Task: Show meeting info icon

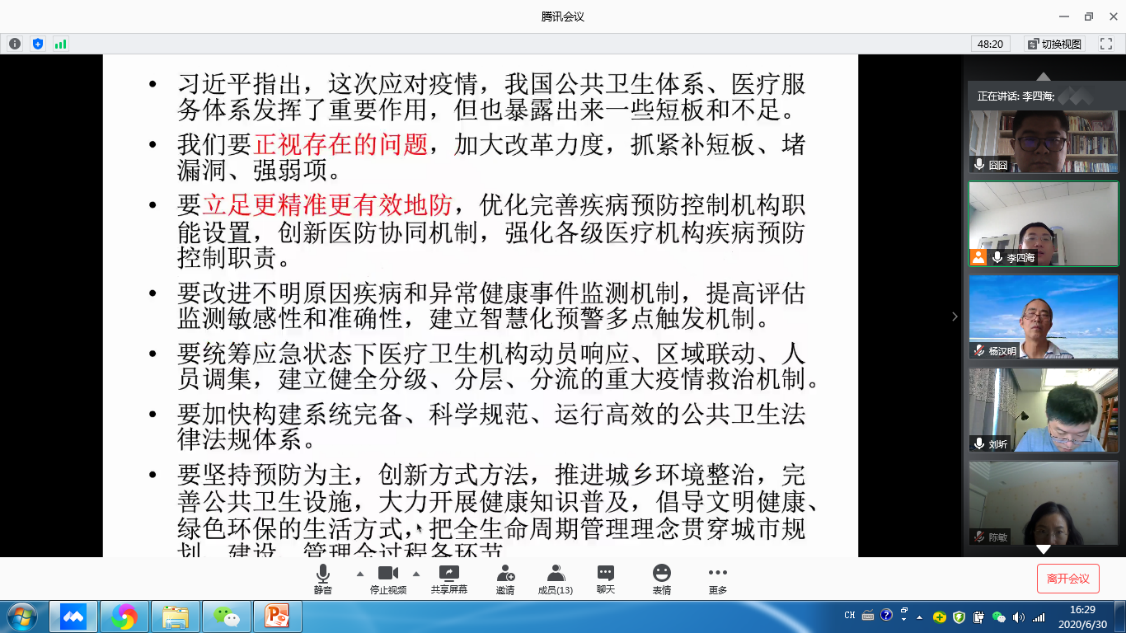Action: coord(15,44)
